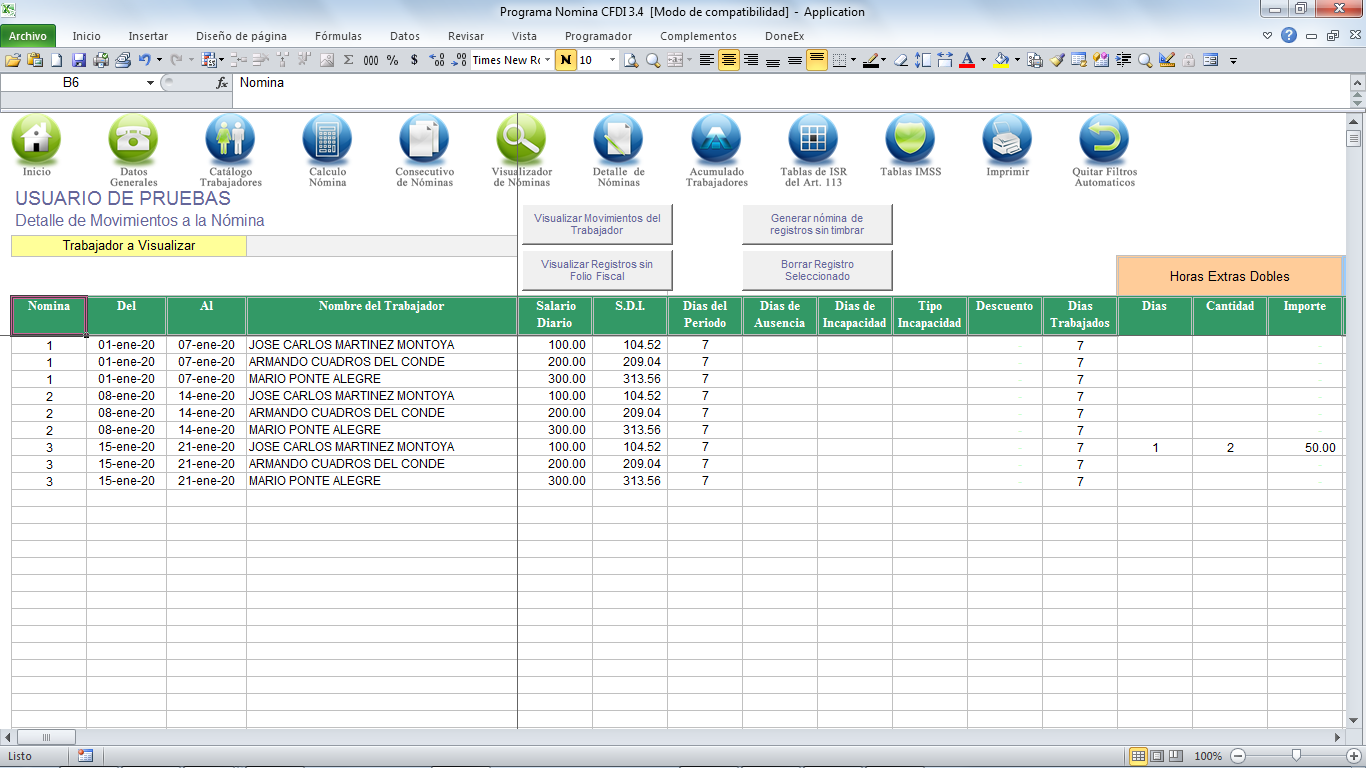Click the Tablas IMSS icon
1366x768 pixels.
[910, 139]
